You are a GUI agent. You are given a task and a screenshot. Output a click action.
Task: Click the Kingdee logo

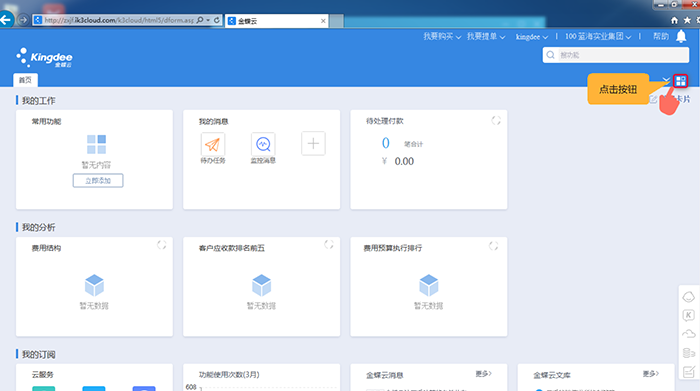(44, 58)
